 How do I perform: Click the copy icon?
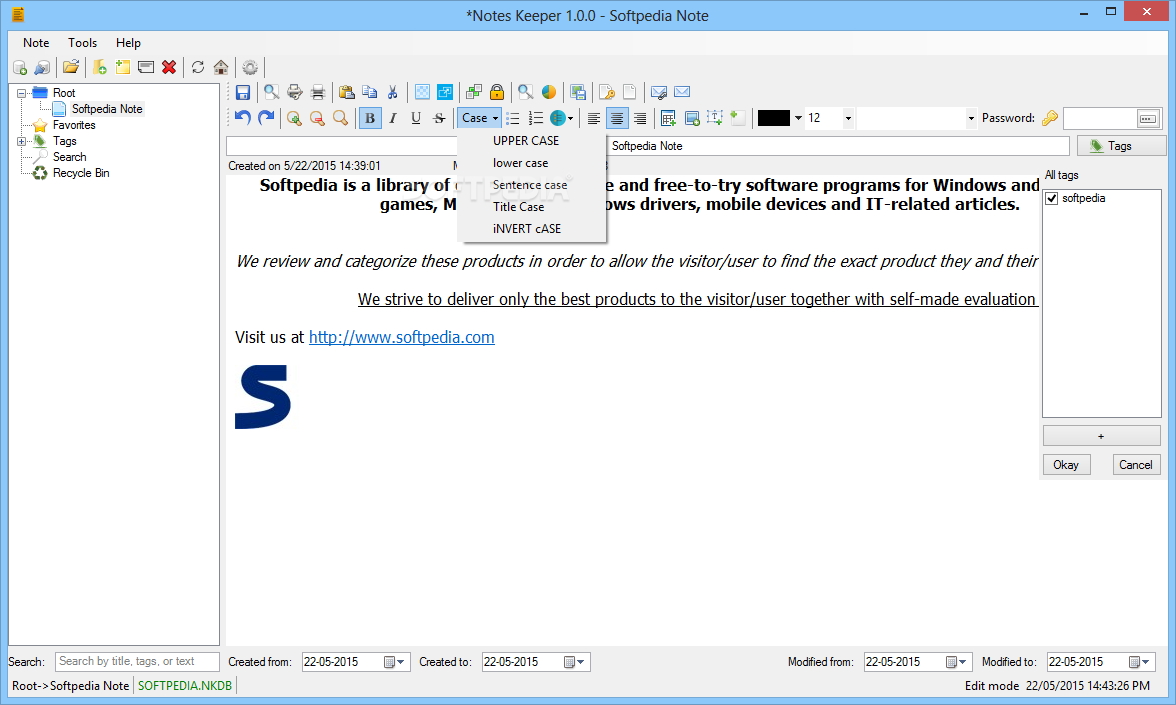click(370, 92)
